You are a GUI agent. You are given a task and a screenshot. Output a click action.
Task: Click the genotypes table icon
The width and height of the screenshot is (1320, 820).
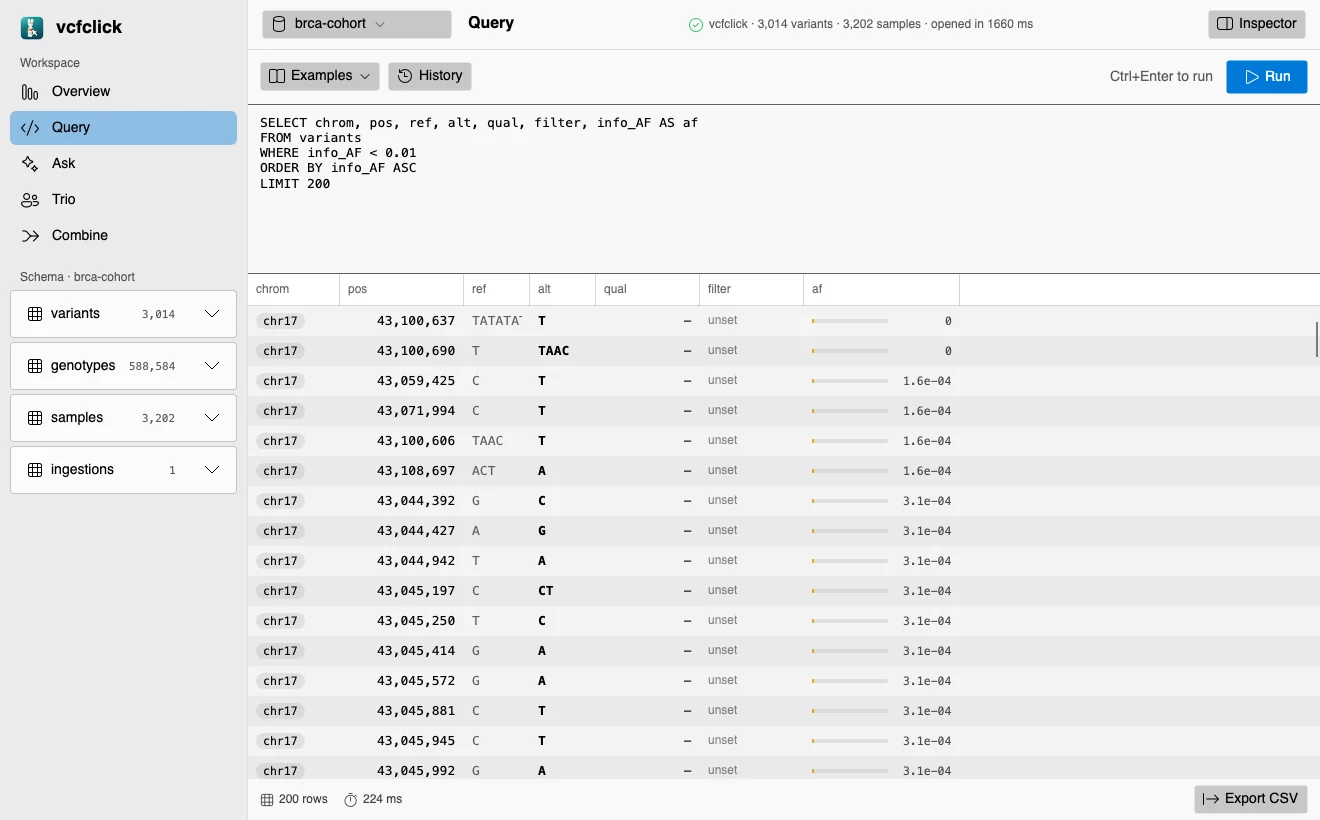(x=35, y=366)
